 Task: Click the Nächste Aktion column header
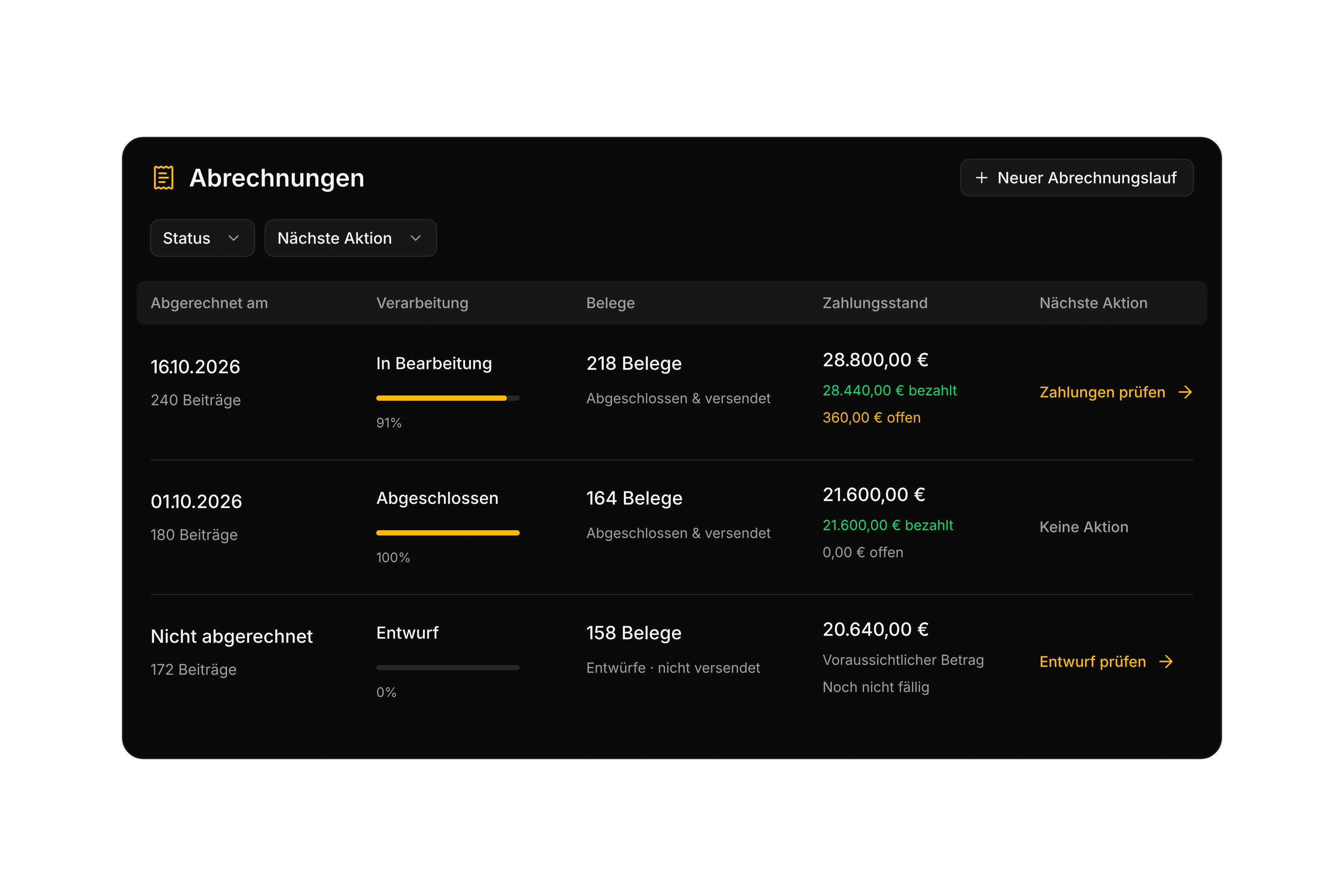click(x=1093, y=303)
